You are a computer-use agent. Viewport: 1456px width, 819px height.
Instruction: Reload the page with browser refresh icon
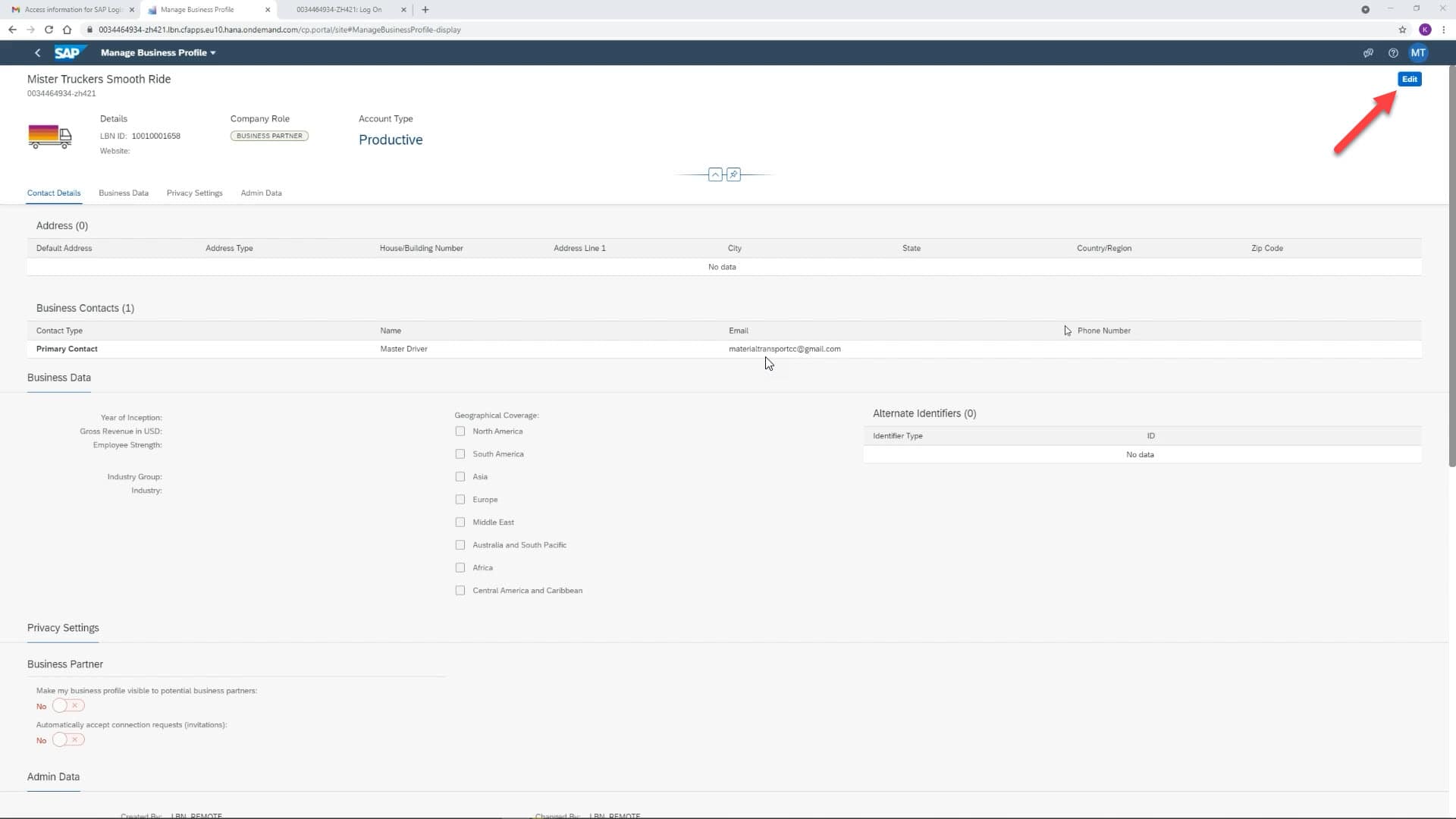coord(49,30)
